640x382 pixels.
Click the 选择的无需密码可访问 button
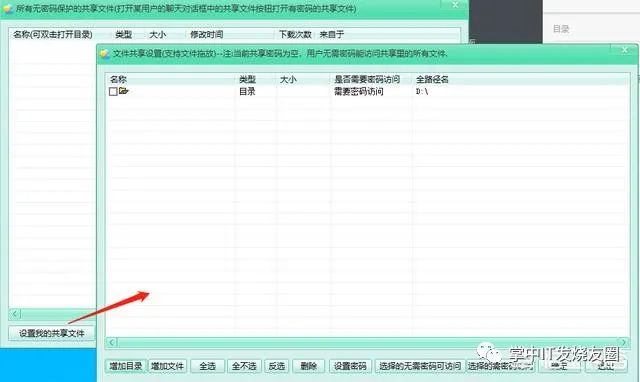[420, 366]
